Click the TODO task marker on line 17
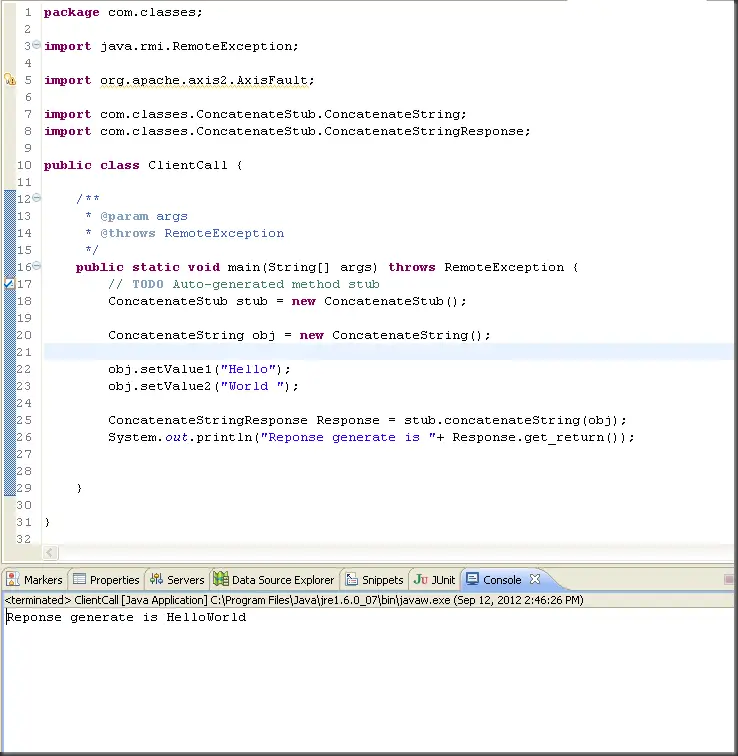738x756 pixels. [x=9, y=284]
